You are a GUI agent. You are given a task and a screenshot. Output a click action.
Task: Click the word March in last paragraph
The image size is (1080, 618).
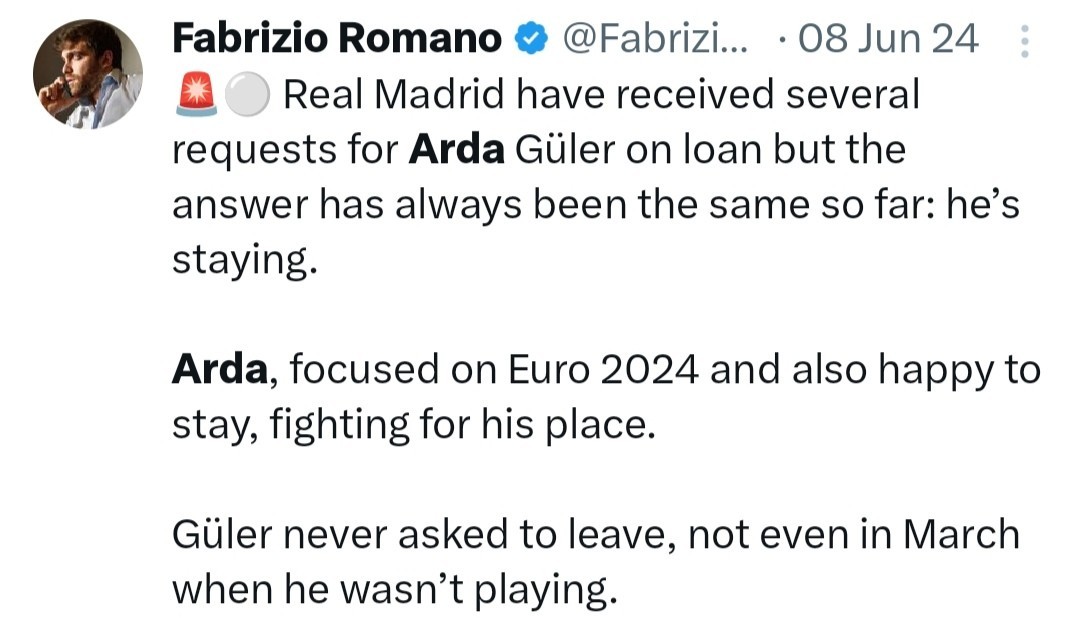click(962, 535)
